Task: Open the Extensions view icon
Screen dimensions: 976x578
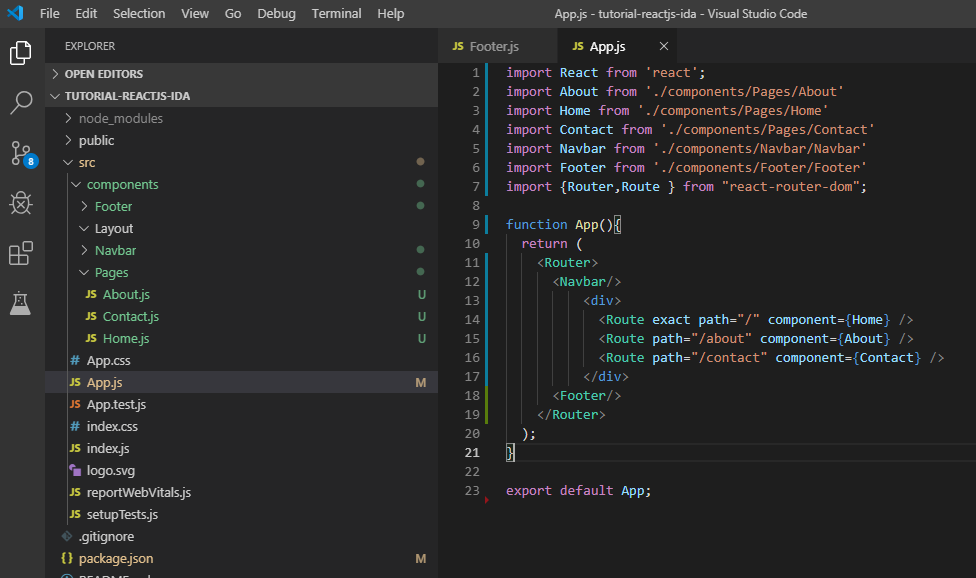Action: [21, 253]
